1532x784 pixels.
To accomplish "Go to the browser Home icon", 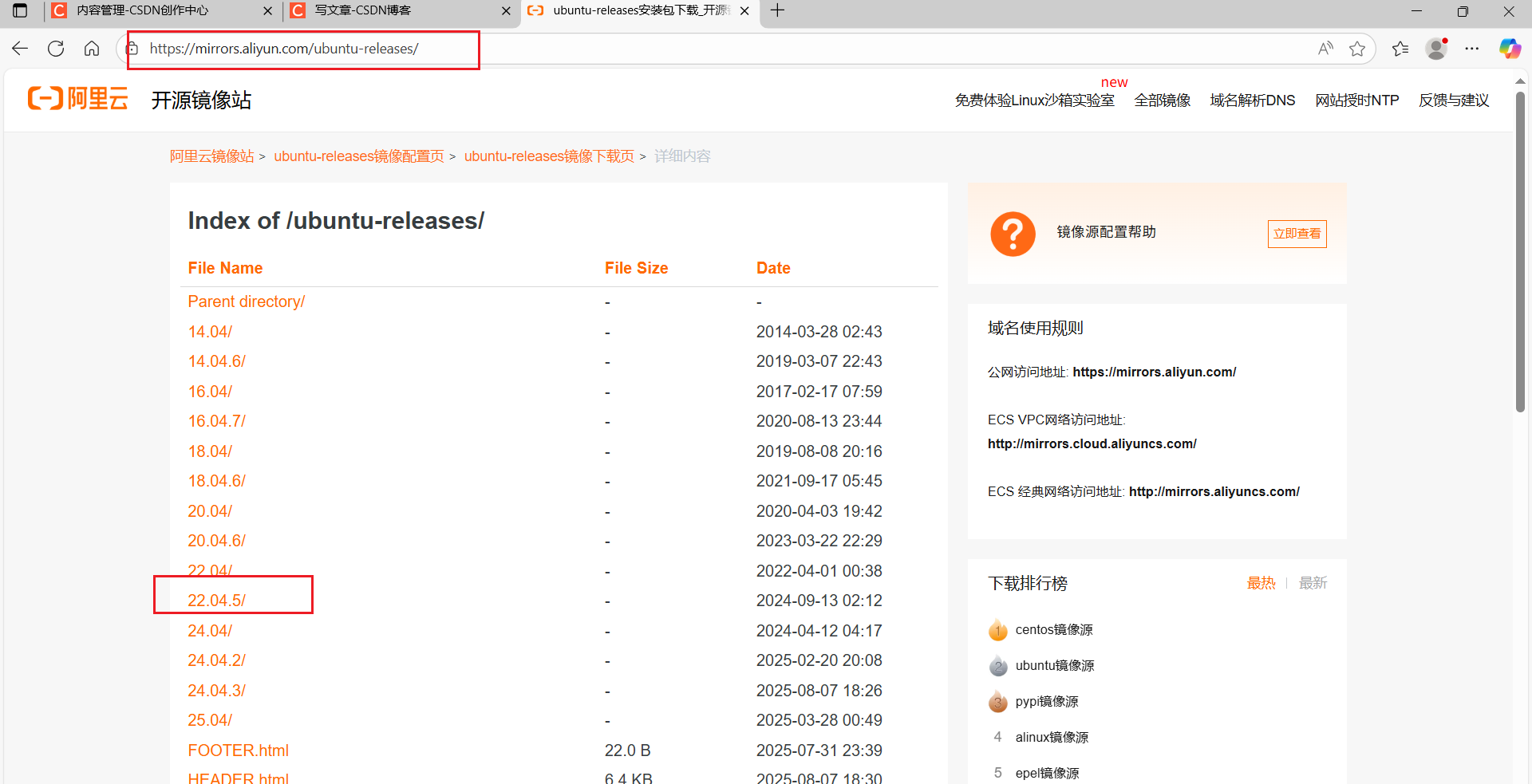I will click(92, 49).
